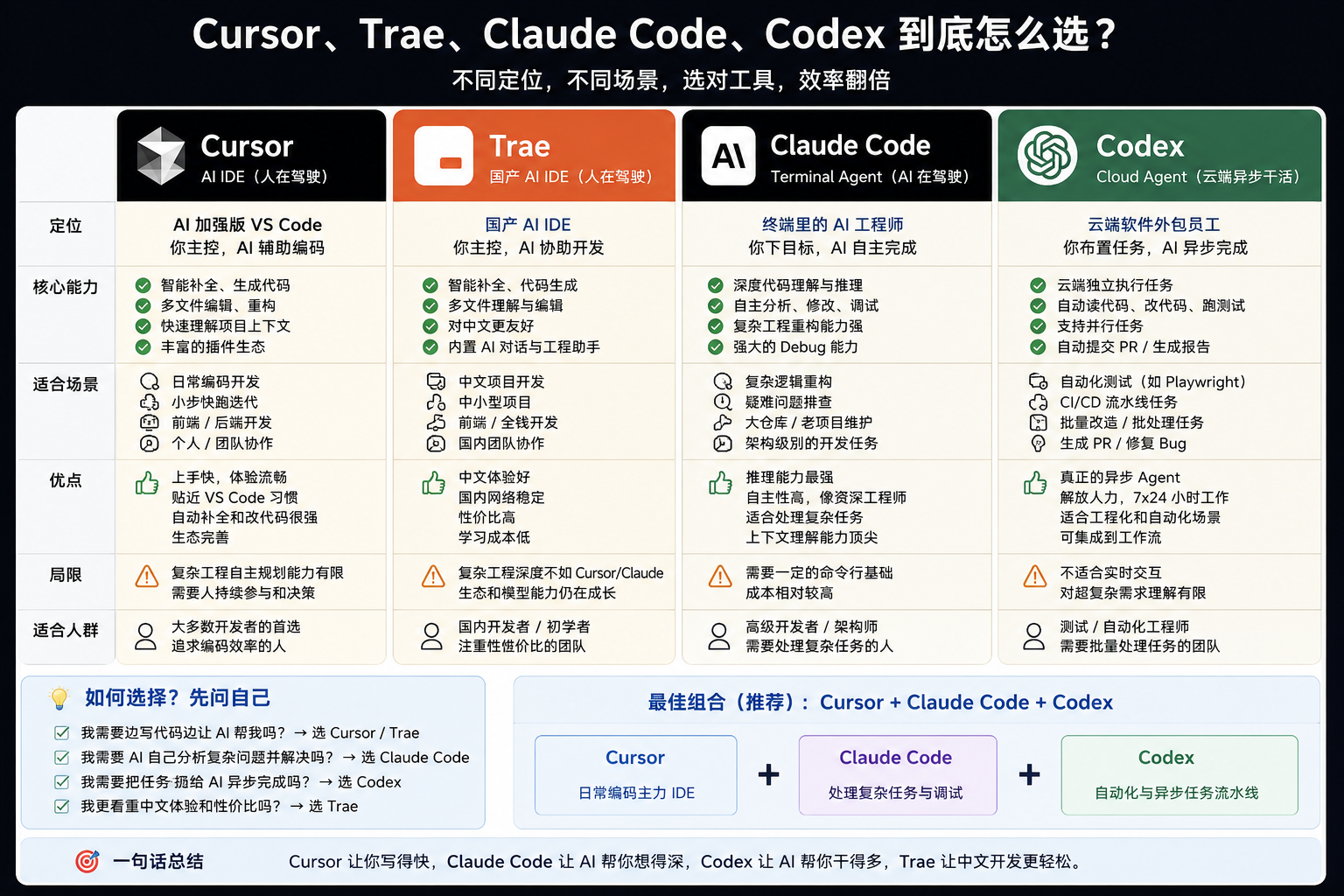Viewport: 1344px width, 896px height.
Task: Click the green check beside 智能补全、生成代码
Action: click(x=143, y=285)
